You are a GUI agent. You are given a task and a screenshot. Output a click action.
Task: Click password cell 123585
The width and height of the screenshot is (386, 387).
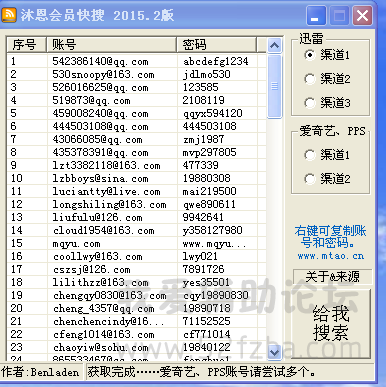tap(201, 87)
